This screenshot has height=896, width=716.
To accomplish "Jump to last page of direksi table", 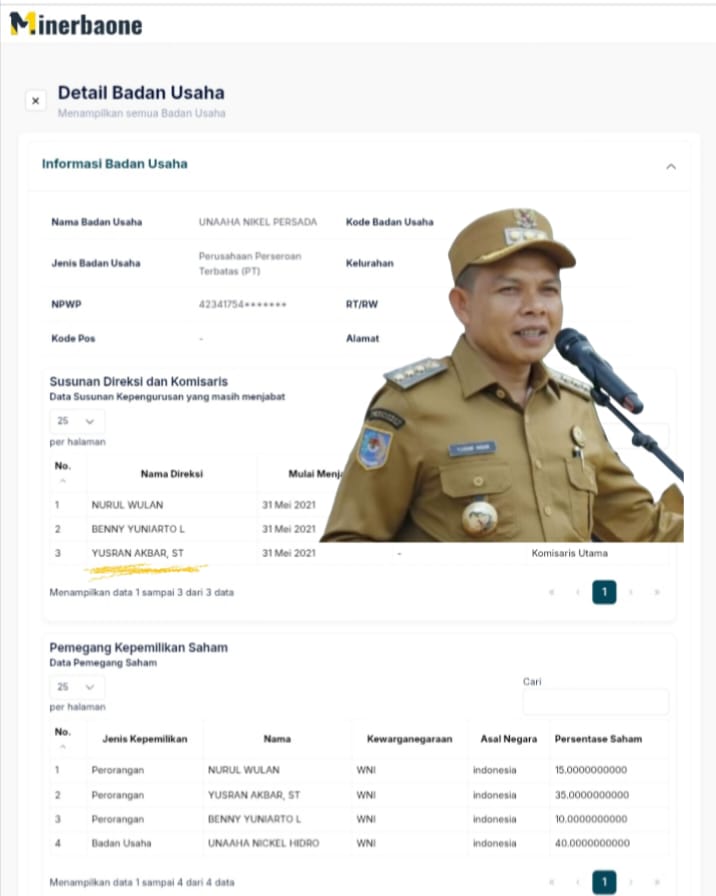I will pos(657,593).
